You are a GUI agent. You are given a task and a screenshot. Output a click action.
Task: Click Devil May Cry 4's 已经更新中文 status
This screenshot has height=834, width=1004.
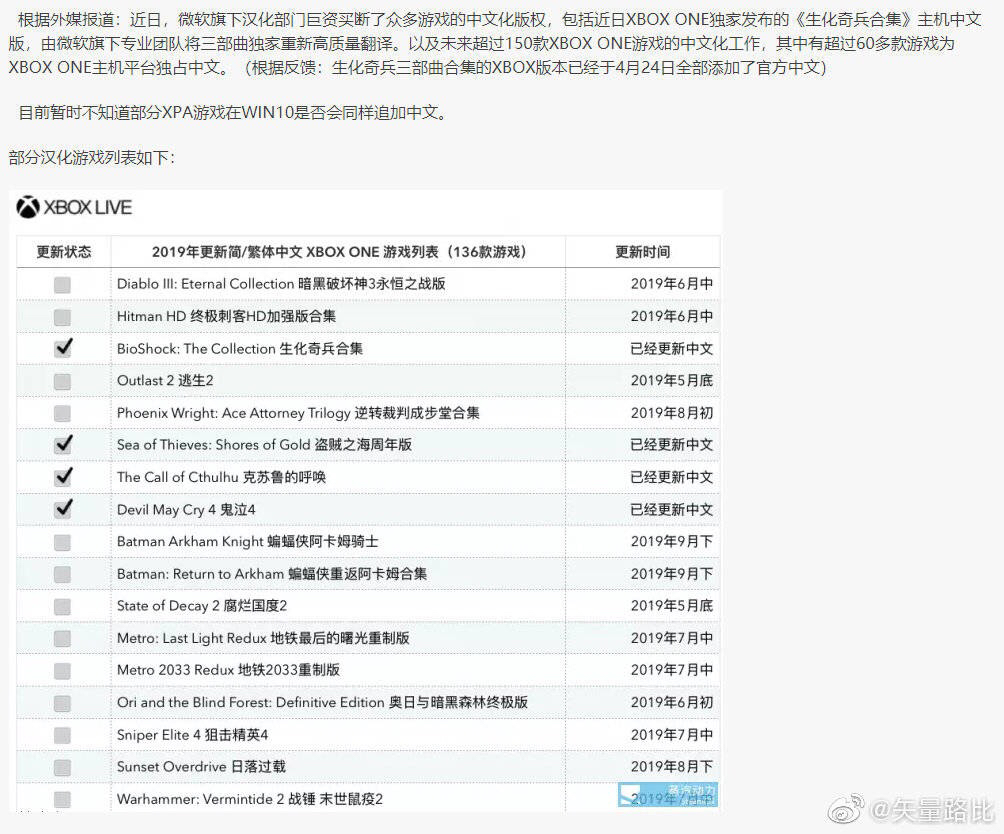(x=672, y=509)
